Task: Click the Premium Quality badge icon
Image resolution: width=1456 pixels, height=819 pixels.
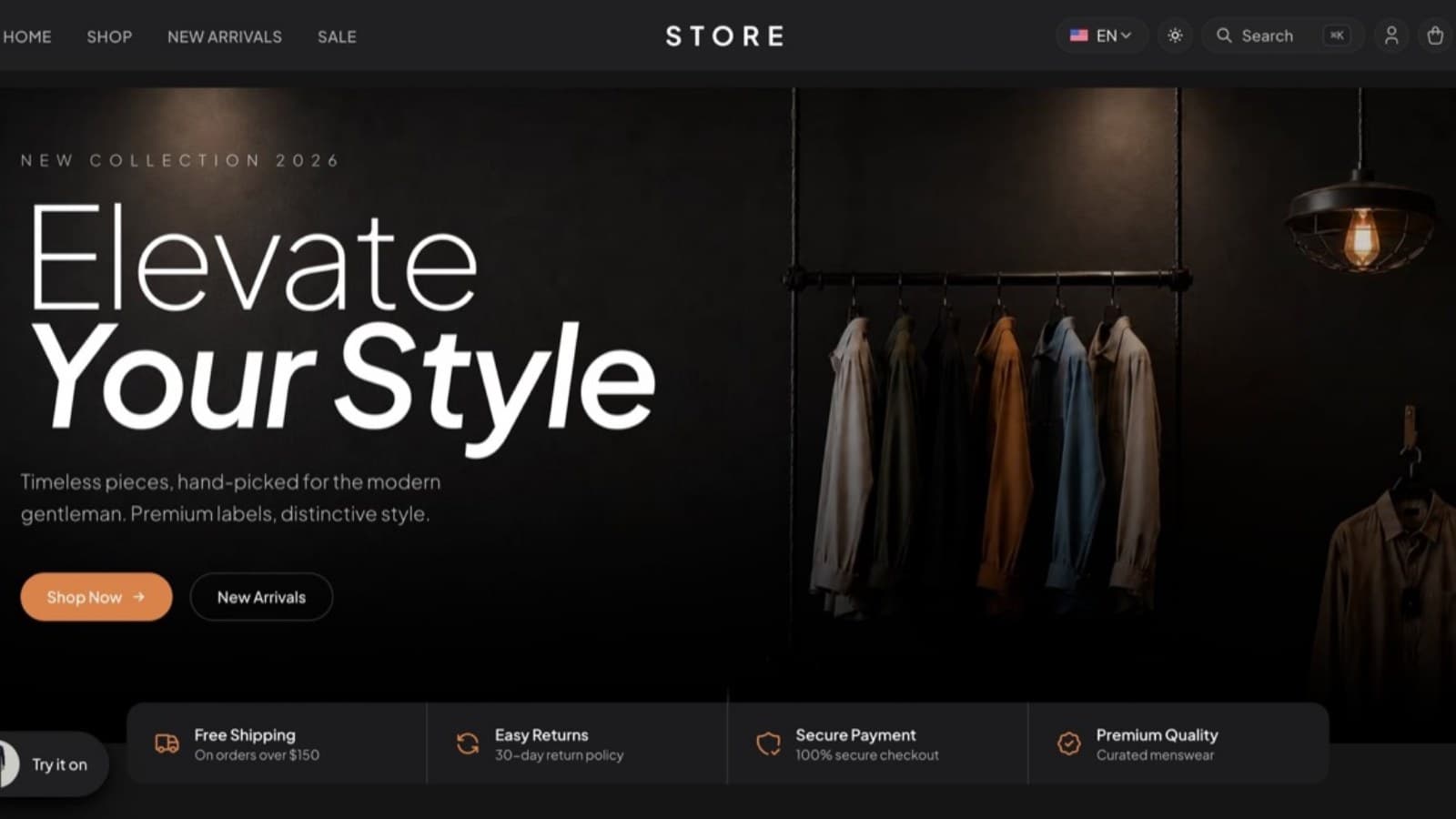Action: click(1069, 743)
